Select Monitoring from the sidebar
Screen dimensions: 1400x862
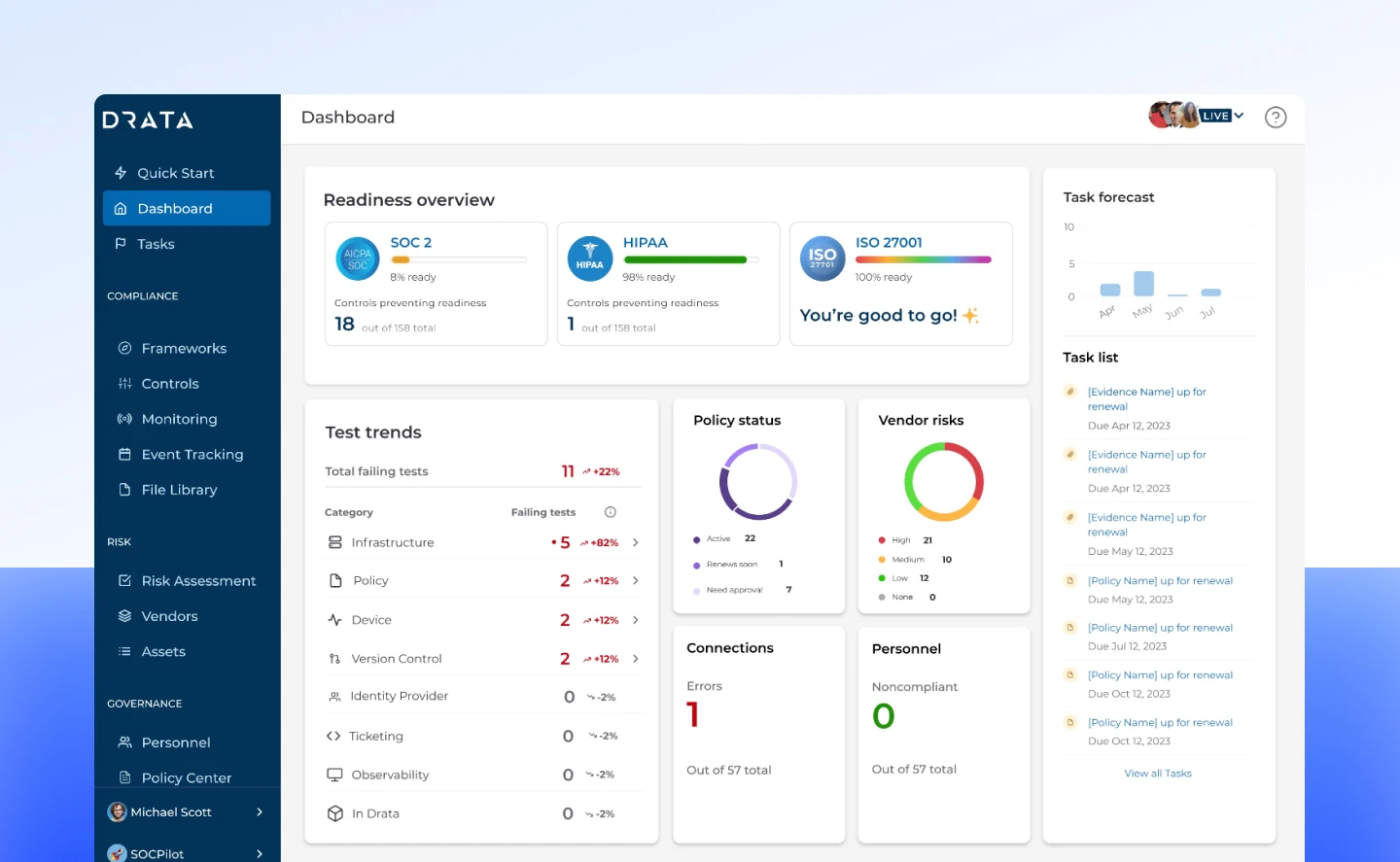click(x=179, y=420)
